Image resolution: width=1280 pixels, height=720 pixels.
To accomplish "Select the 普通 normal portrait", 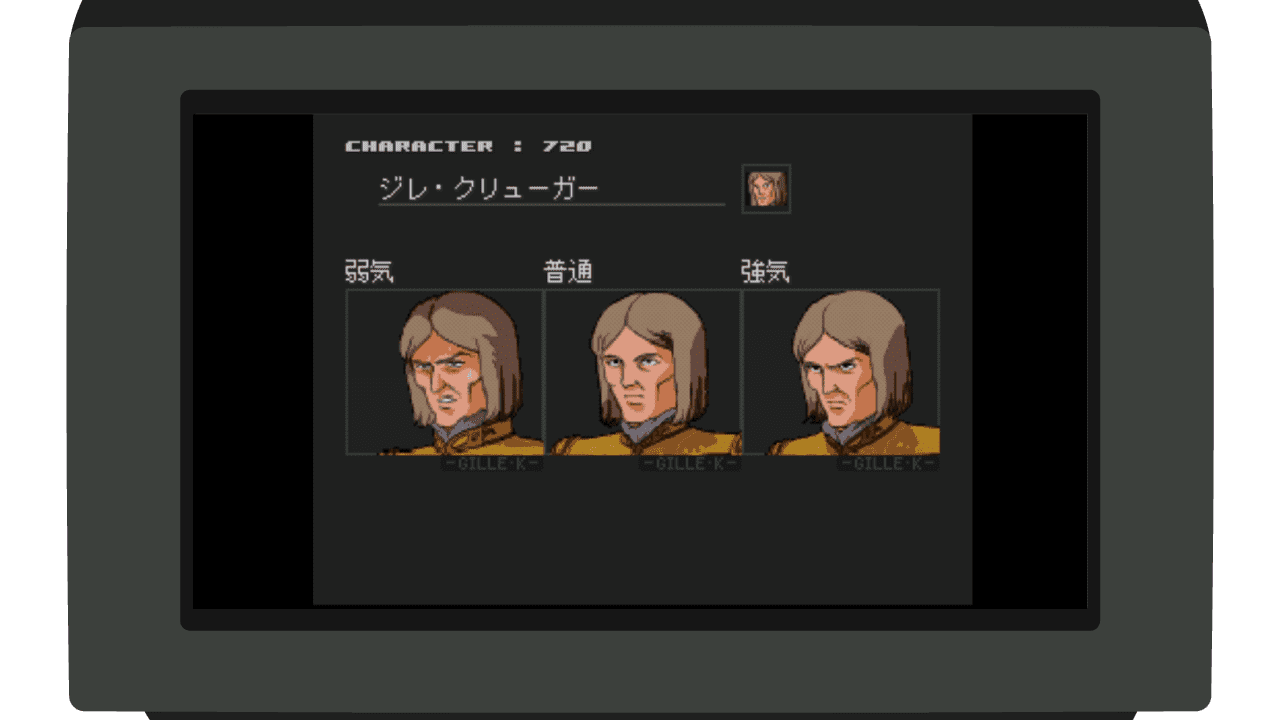I will tap(643, 372).
